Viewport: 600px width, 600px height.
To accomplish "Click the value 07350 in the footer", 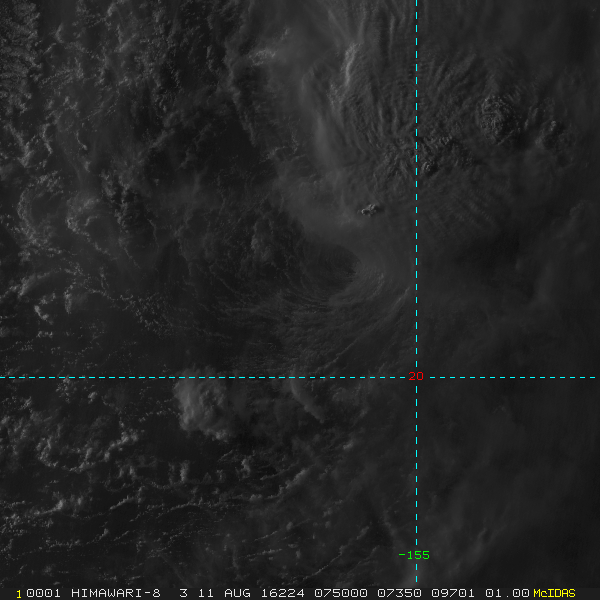I will [399, 593].
